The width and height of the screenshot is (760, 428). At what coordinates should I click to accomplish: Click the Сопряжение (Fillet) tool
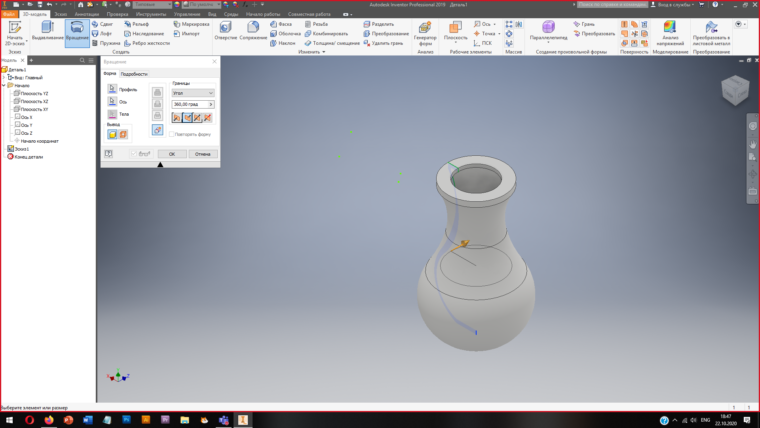[x=252, y=28]
